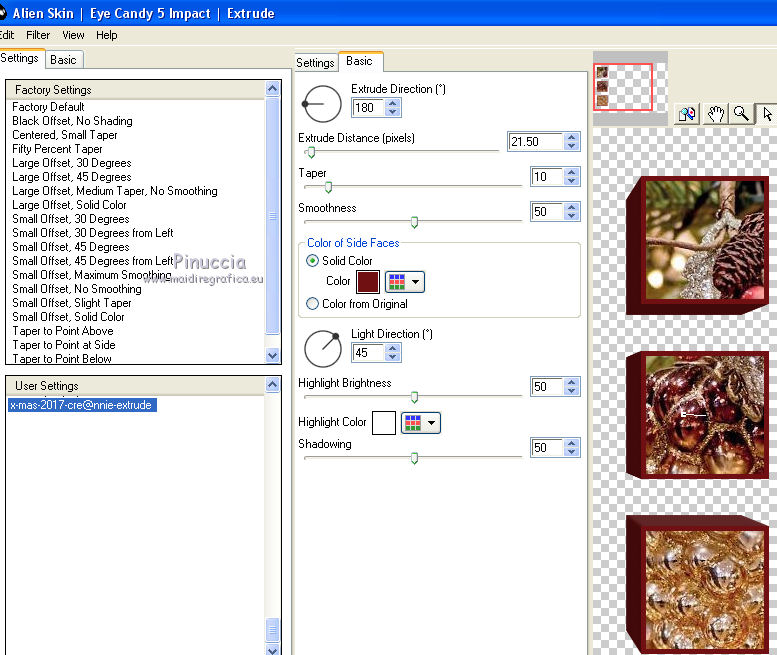
Task: Adjust Taper value with the spinner arrows
Action: click(572, 176)
